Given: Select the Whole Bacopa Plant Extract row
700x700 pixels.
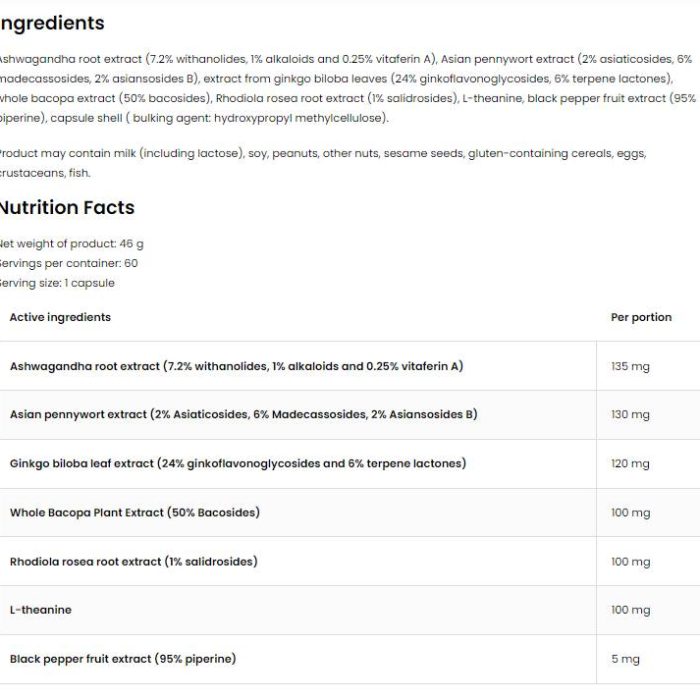Looking at the screenshot, I should 350,513.
